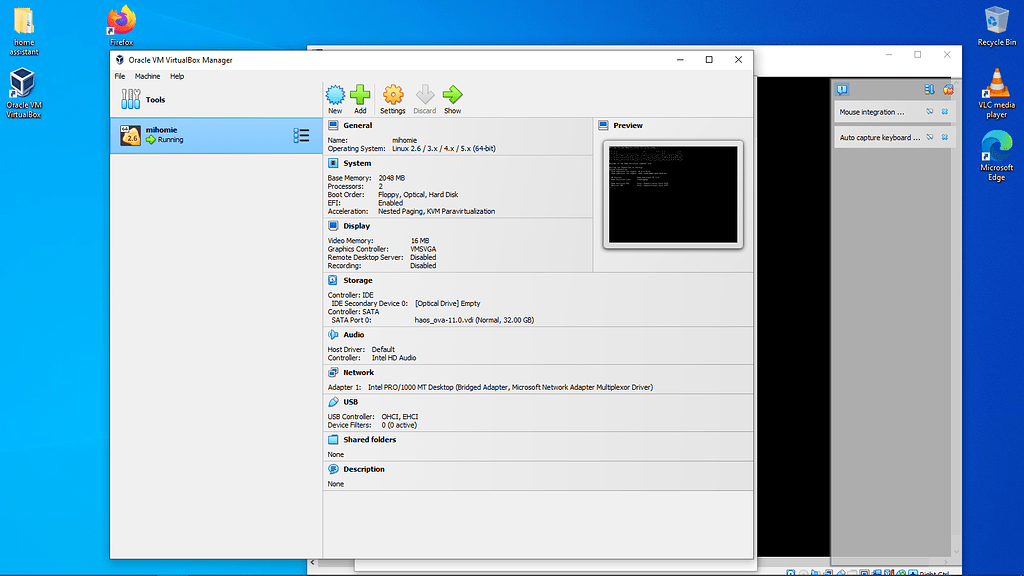Open the File menu
This screenshot has width=1024, height=576.
coord(119,75)
